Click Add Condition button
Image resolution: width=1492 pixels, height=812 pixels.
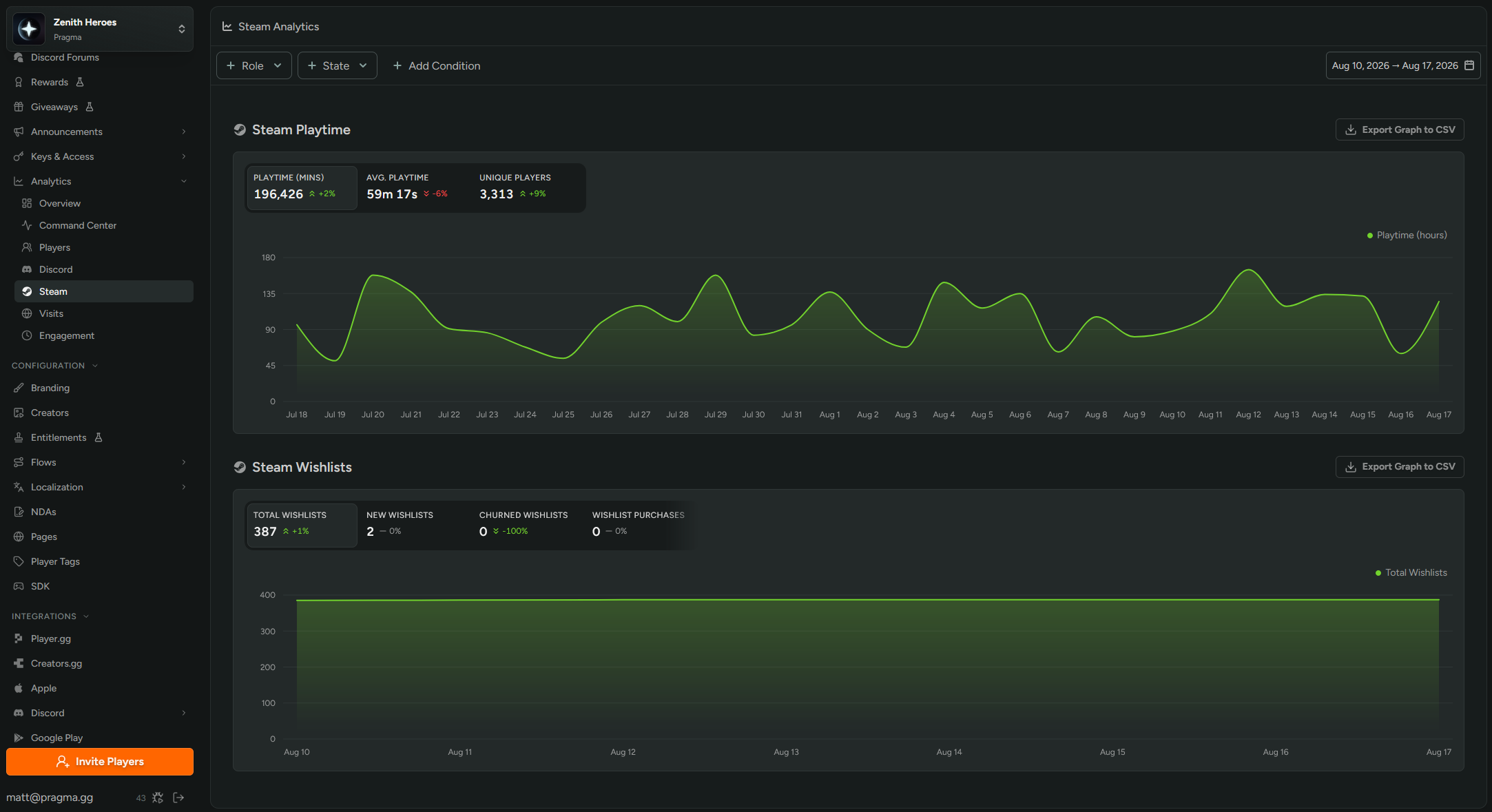(x=436, y=65)
